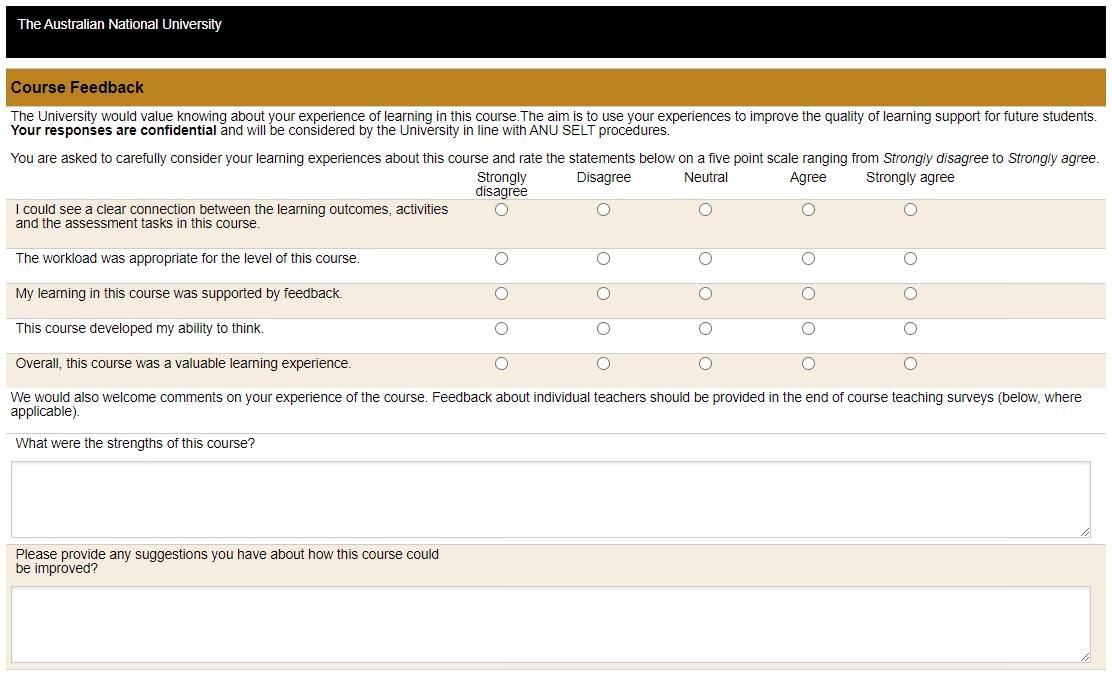Click the resize handle of improvements text box
The height and width of the screenshot is (675, 1112).
click(x=1085, y=655)
